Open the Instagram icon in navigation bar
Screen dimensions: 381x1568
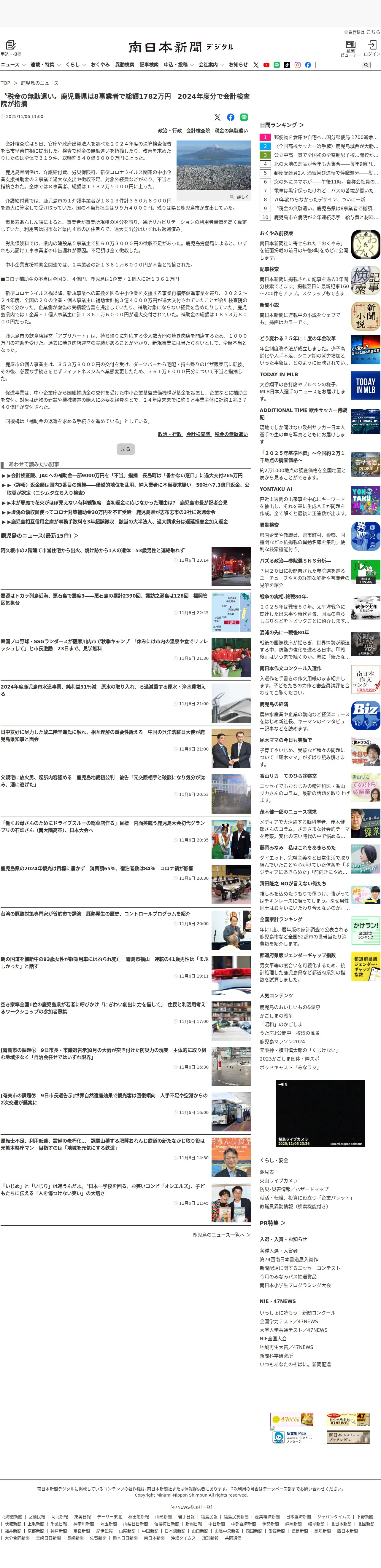pos(298,65)
